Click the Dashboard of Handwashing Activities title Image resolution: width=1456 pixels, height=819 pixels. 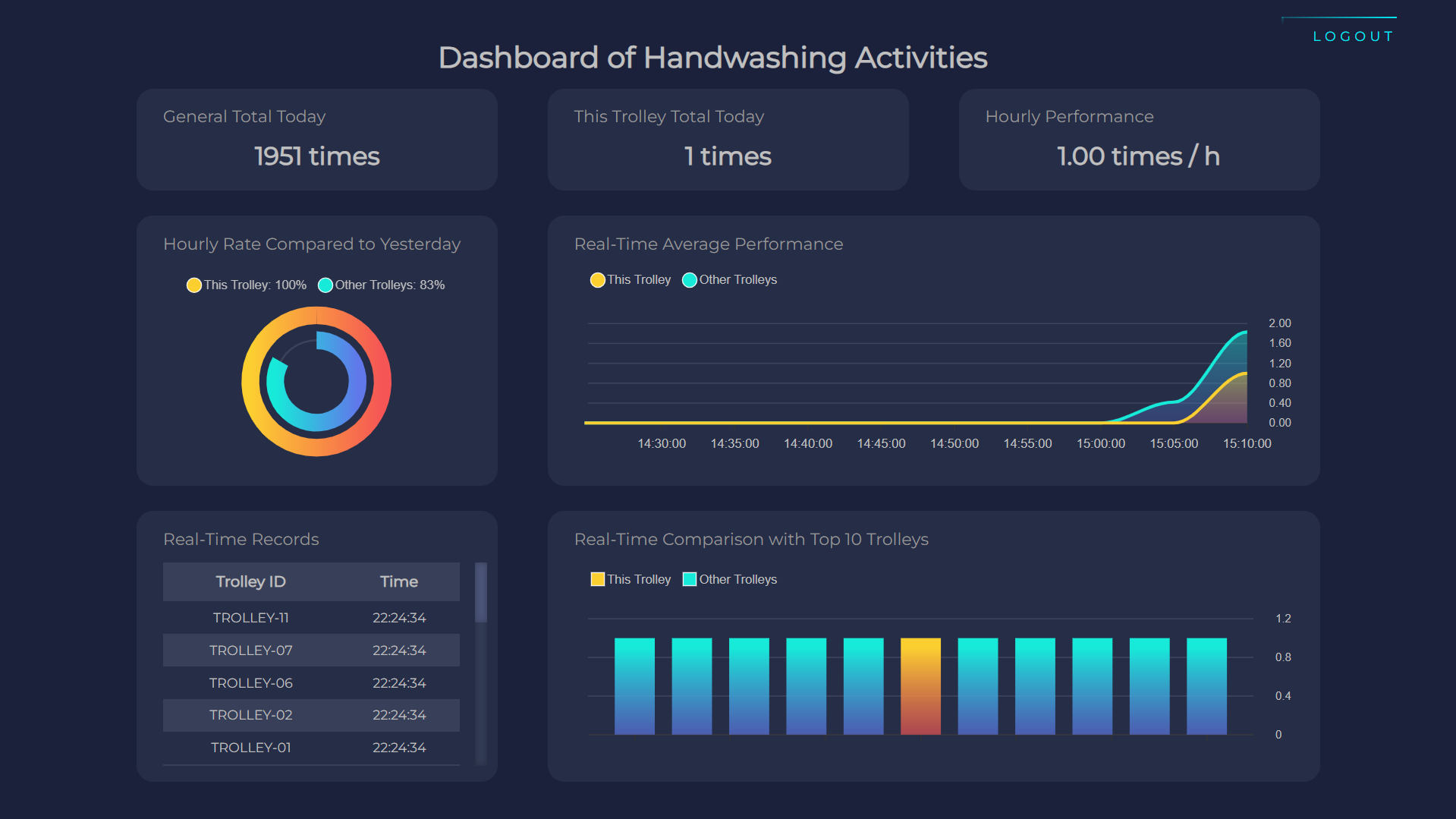pos(713,58)
